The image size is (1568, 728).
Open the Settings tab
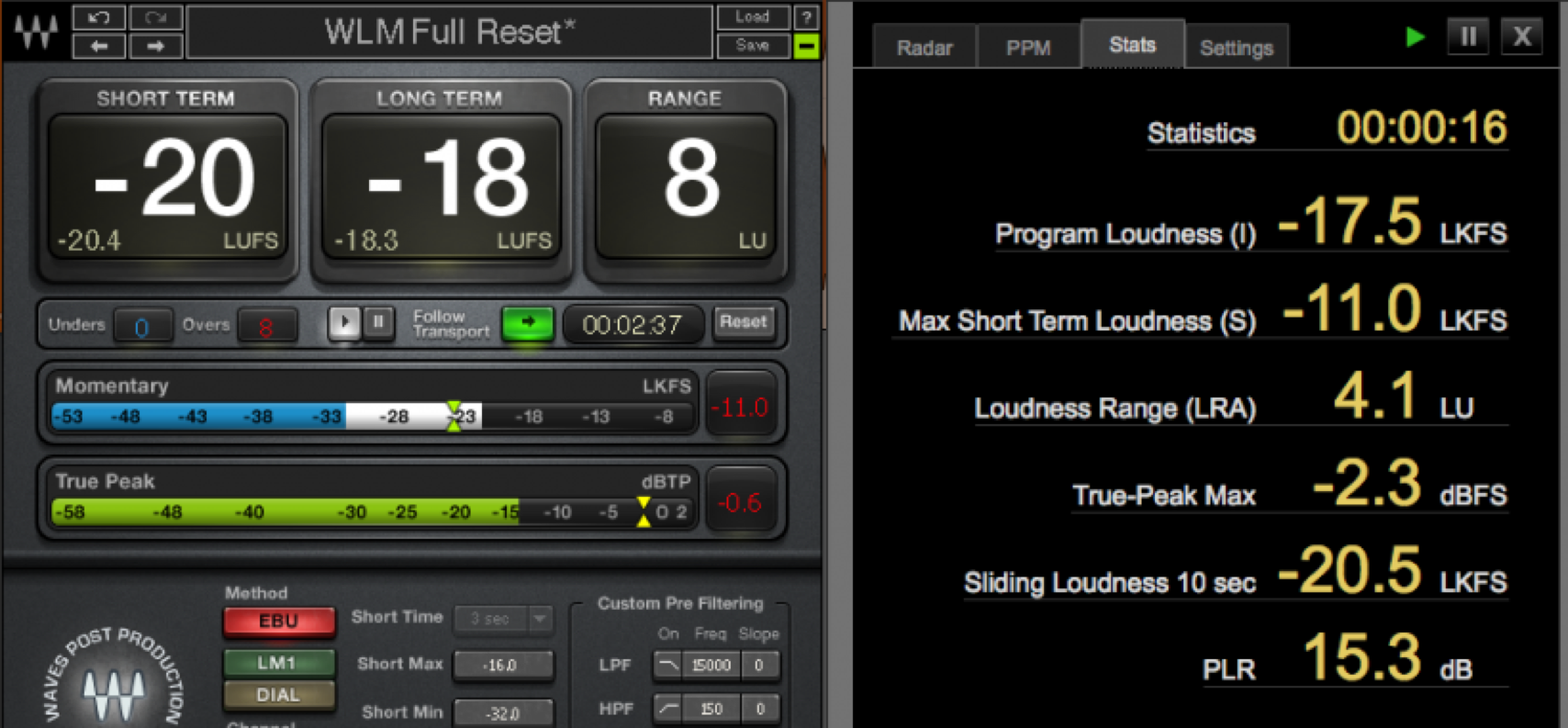(1237, 48)
